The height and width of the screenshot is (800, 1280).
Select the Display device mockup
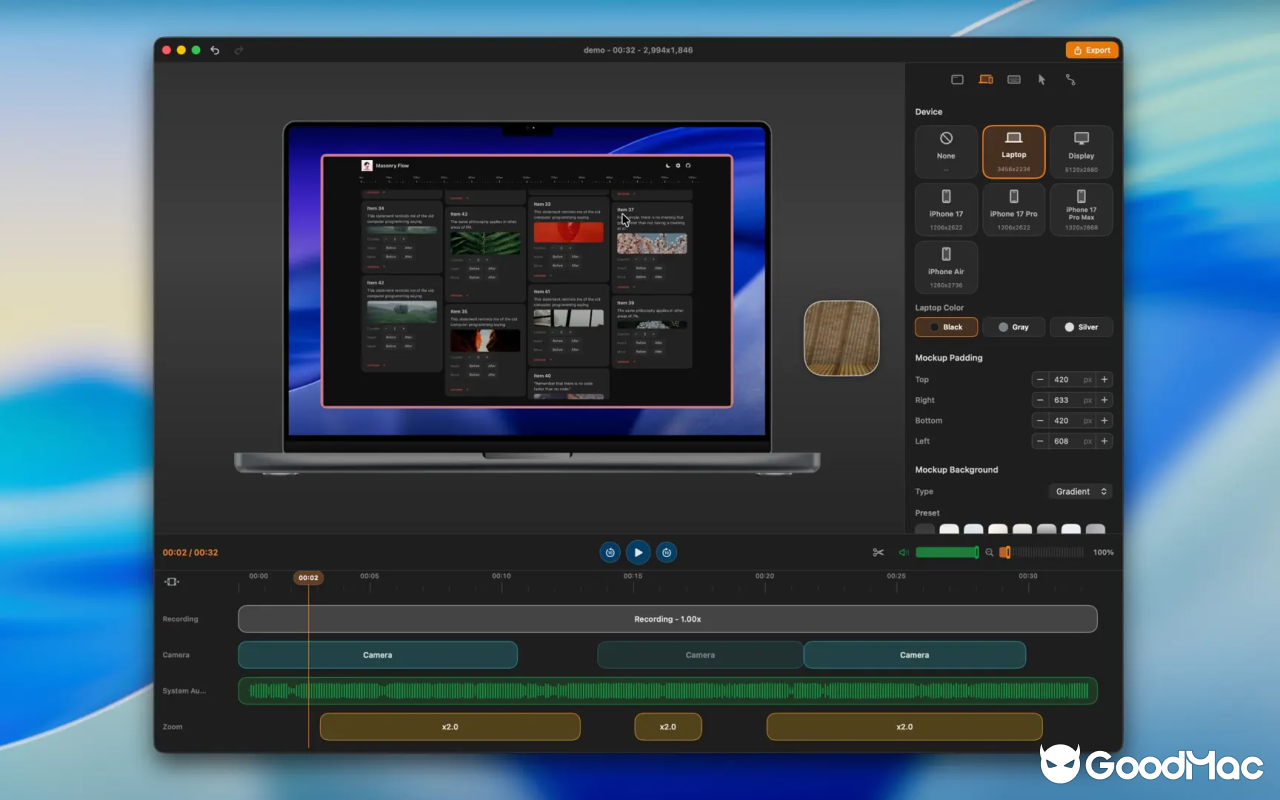(1081, 152)
